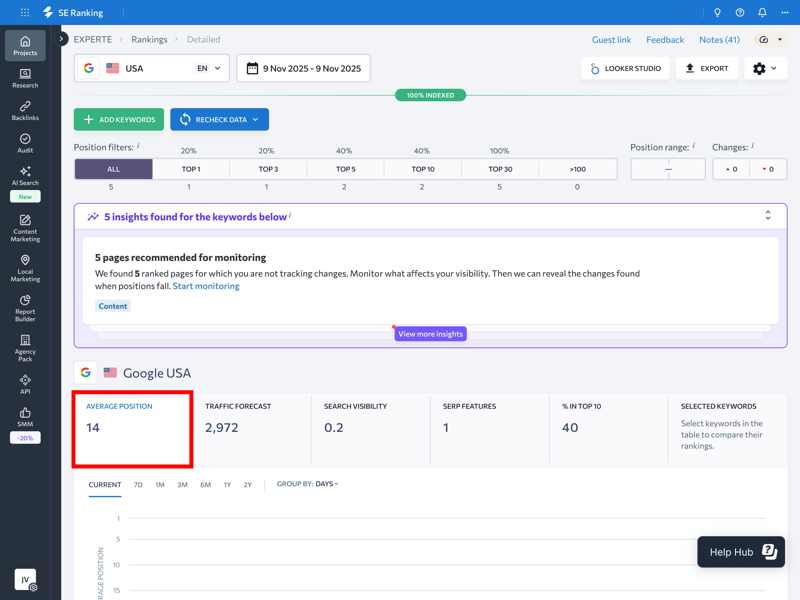Open Report Builder in the sidebar
Screen dimensions: 800x600
coord(25,306)
